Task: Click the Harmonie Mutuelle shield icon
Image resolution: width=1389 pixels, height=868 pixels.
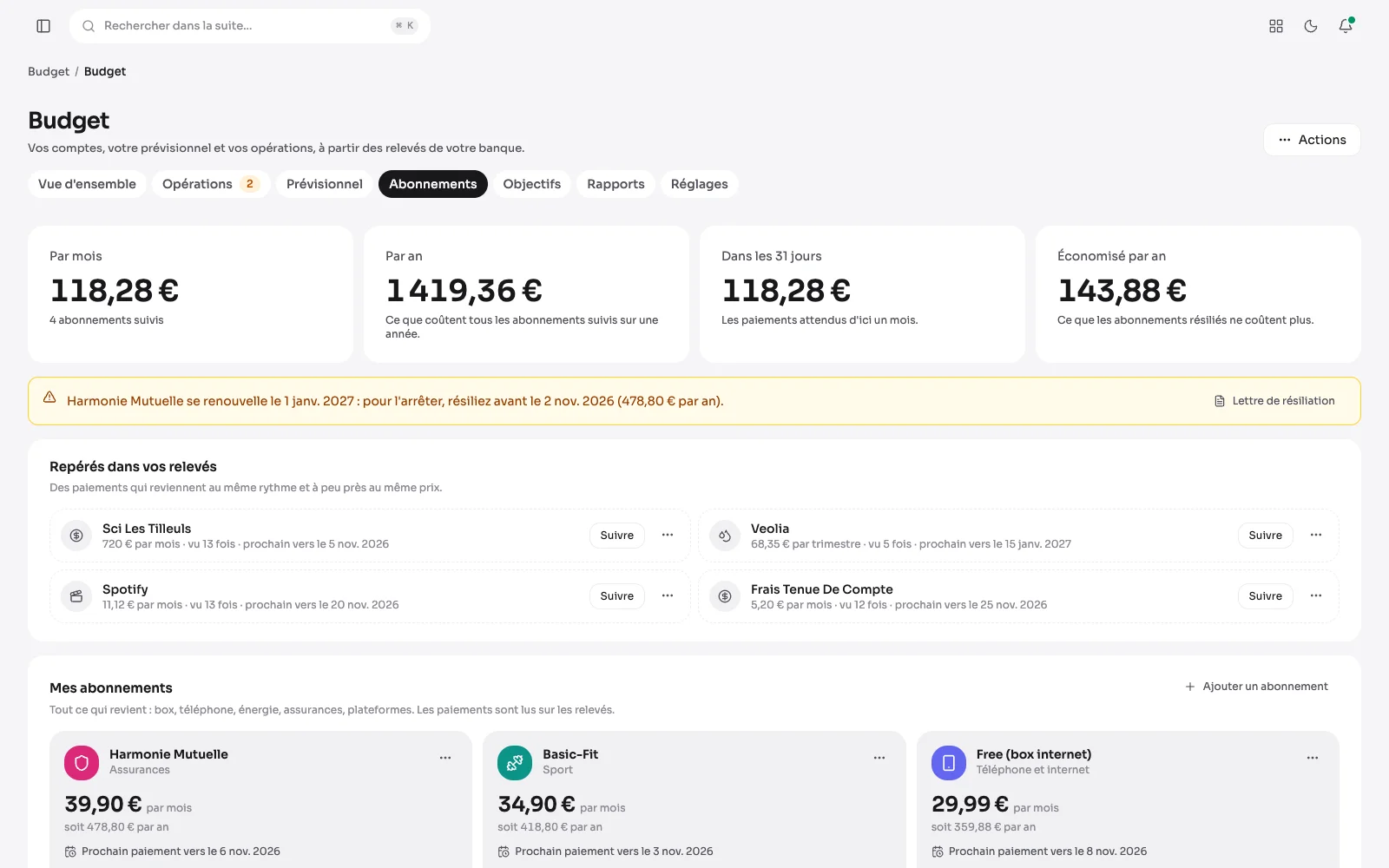Action: pyautogui.click(x=82, y=763)
